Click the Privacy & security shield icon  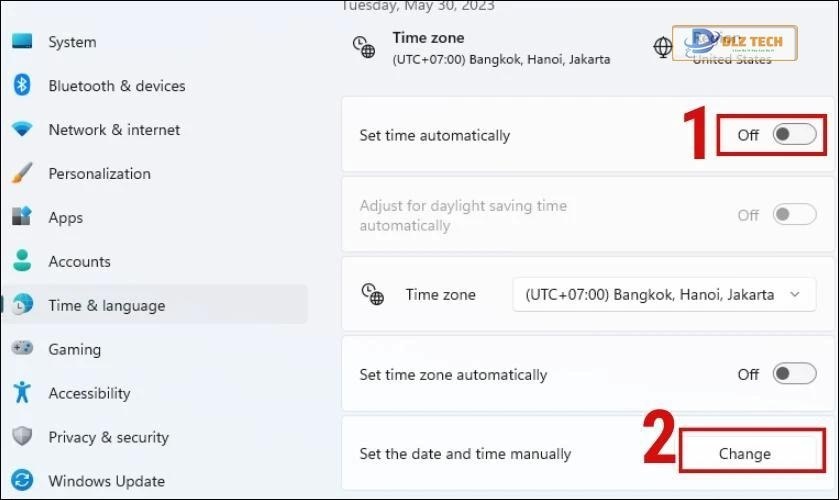22,437
